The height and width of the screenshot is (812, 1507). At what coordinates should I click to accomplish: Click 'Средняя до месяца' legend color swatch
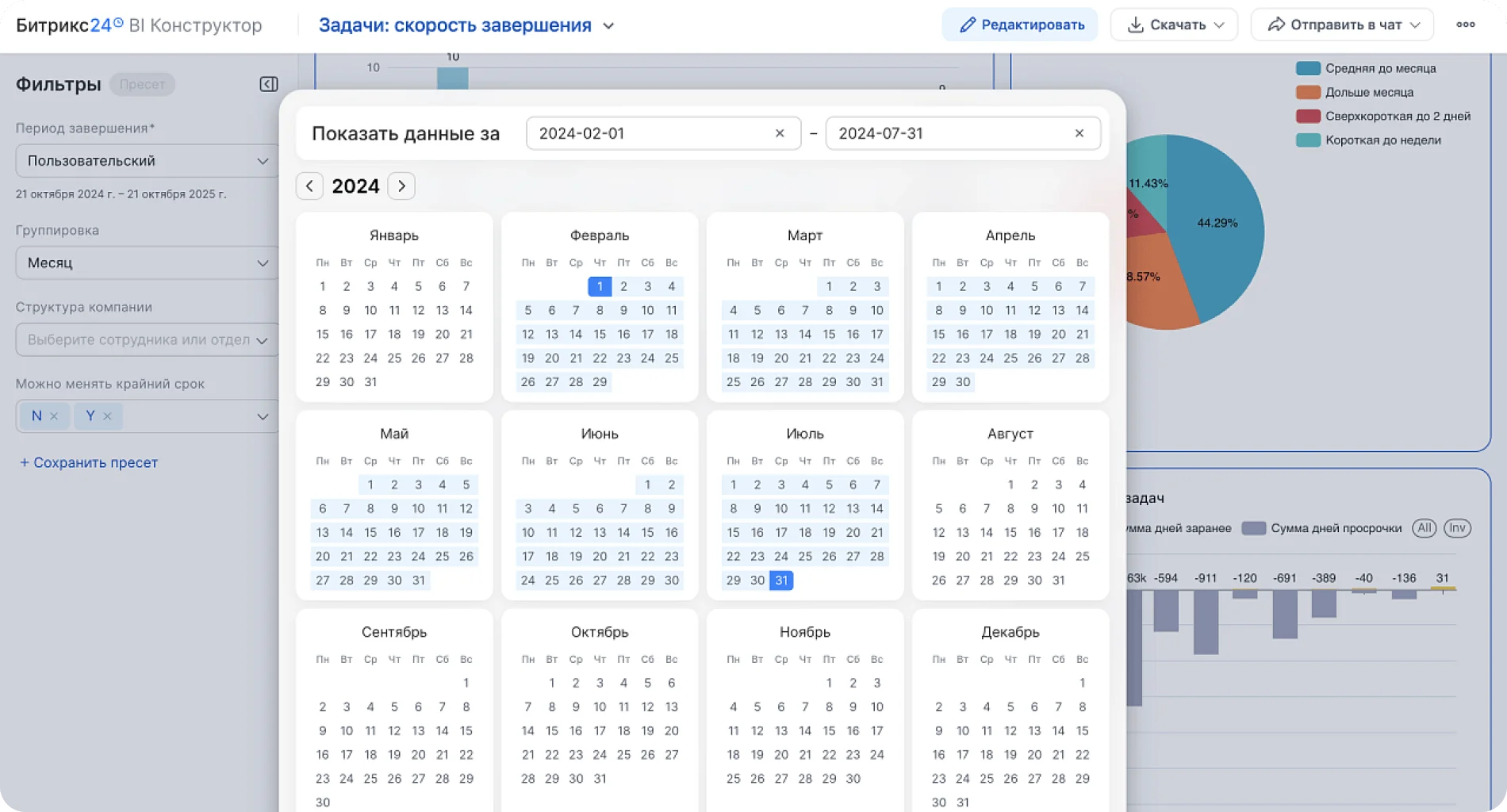[x=1308, y=68]
